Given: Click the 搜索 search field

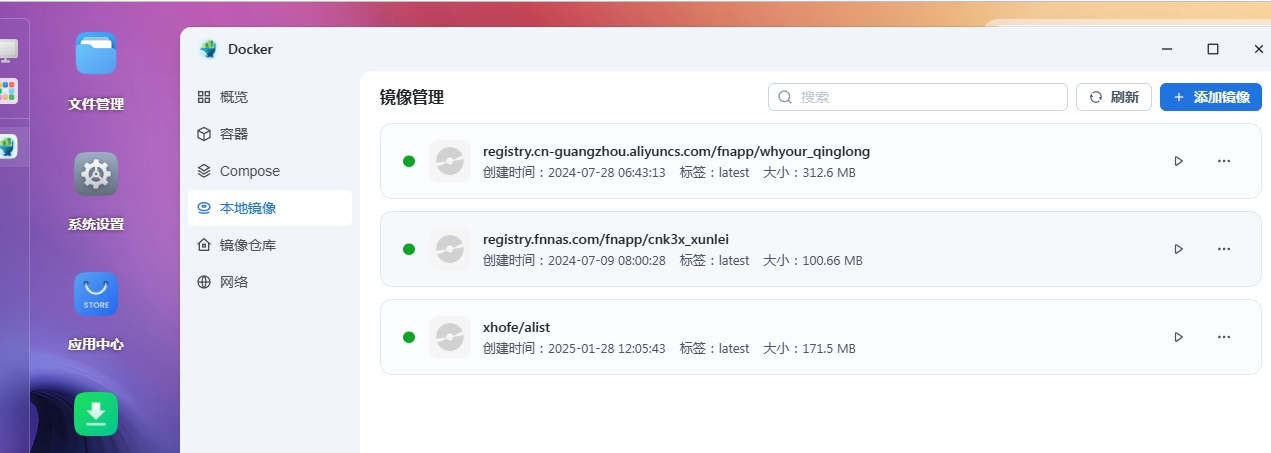Looking at the screenshot, I should 918,97.
